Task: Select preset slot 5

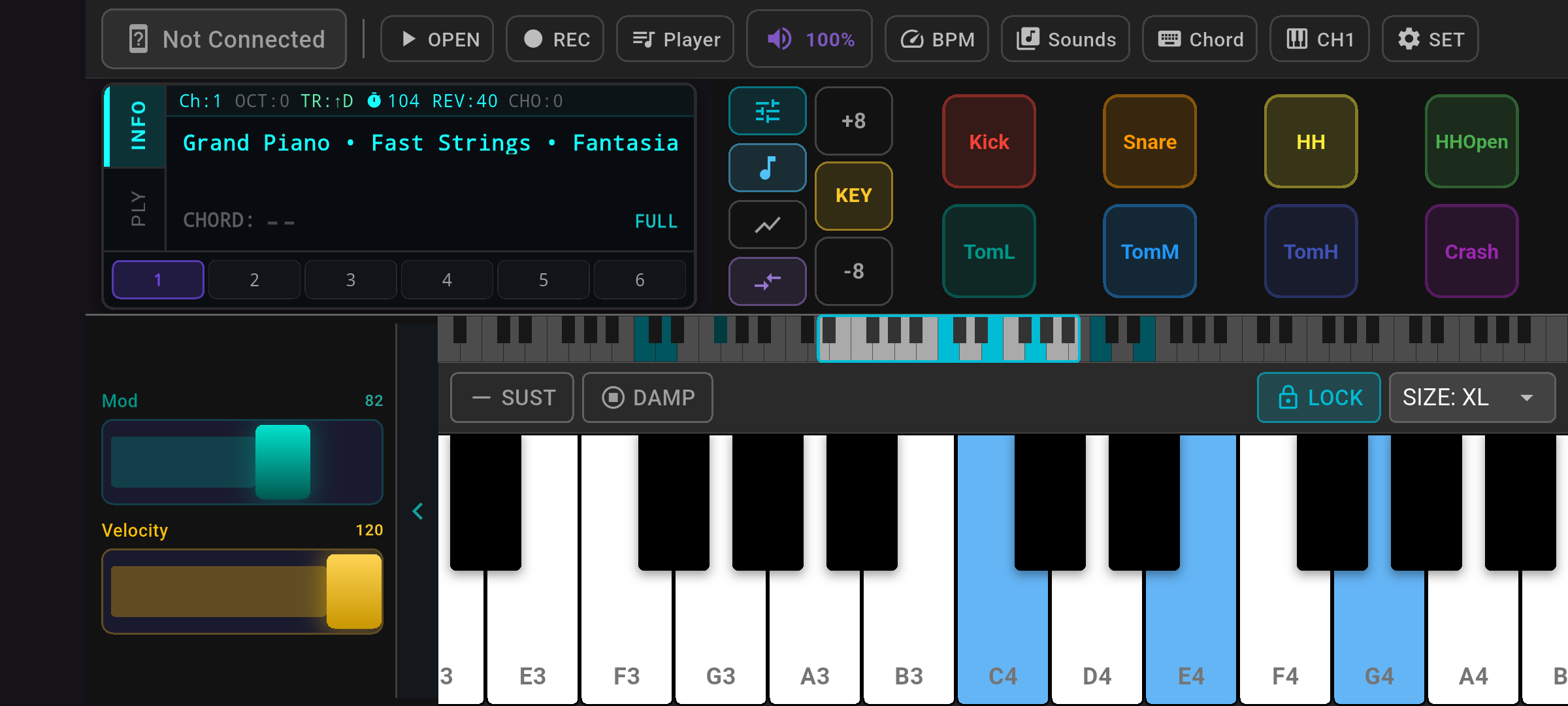Action: (544, 280)
